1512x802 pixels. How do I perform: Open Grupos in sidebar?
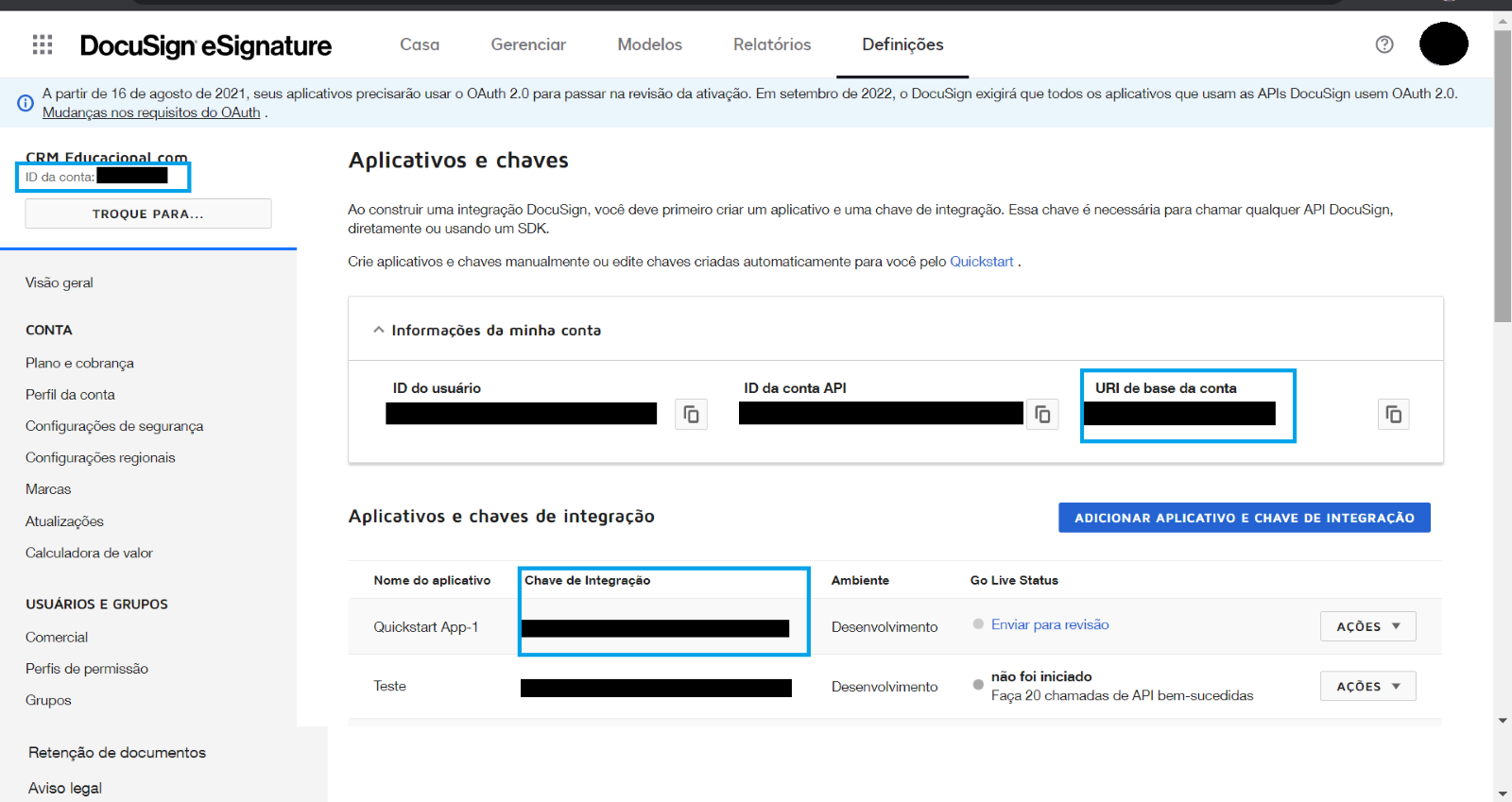48,700
